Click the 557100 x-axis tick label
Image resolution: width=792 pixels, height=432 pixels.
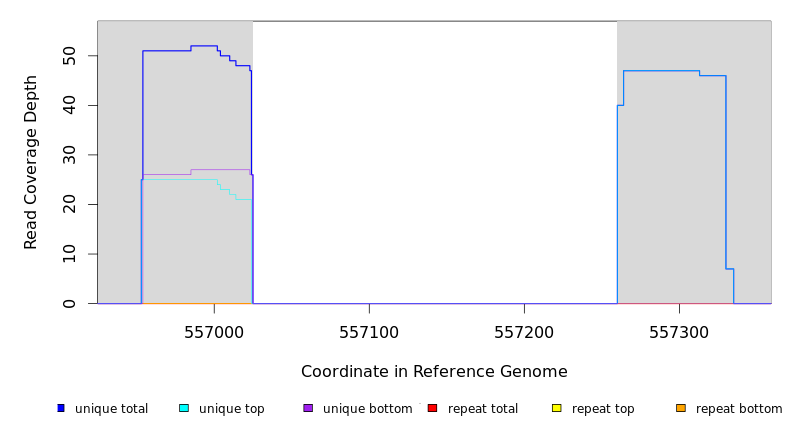tap(369, 332)
